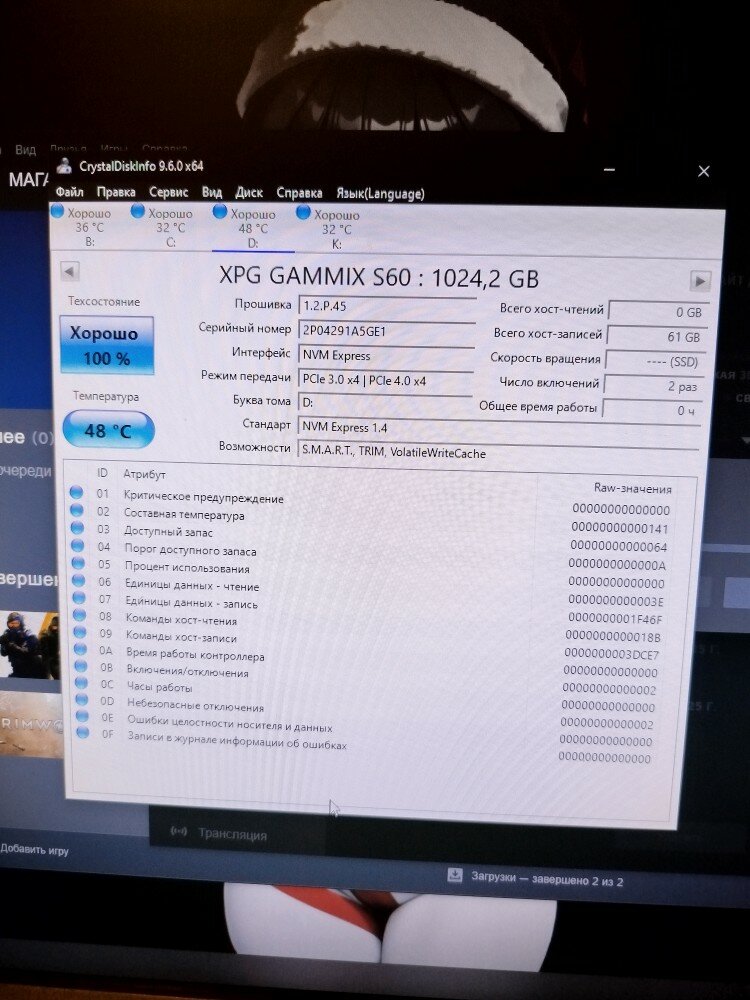The image size is (750, 1000).
Task: Click status dot for Процент использования
Action: 78,563
